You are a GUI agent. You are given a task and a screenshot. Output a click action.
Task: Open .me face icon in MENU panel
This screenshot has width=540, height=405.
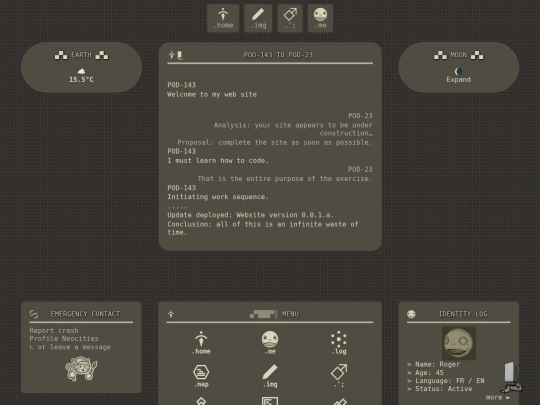pos(270,343)
